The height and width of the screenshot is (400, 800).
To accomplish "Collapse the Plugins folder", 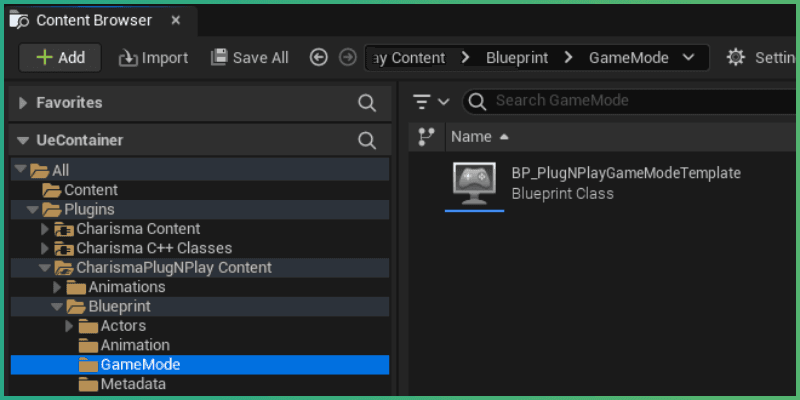I will click(33, 209).
